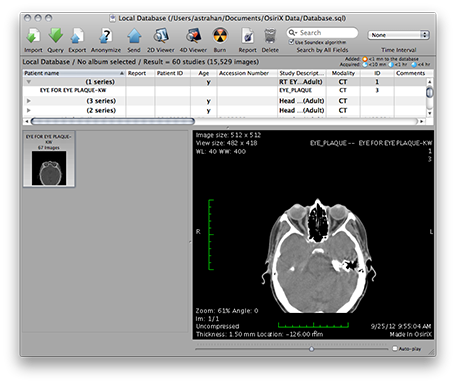Click the search magnifier icon
Screen dimensions: 456x384
click(292, 33)
